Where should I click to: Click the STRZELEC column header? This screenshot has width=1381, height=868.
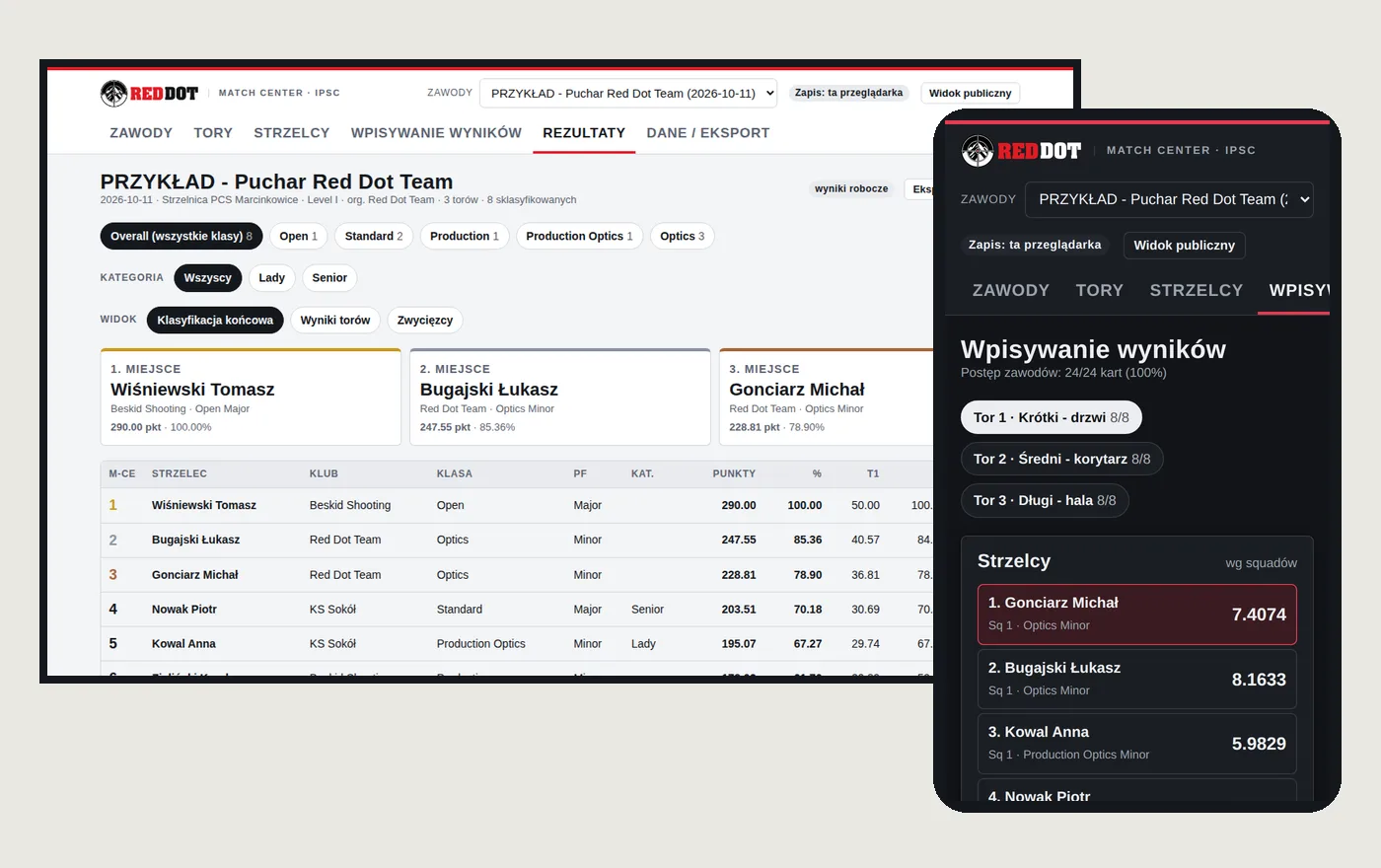click(x=180, y=473)
